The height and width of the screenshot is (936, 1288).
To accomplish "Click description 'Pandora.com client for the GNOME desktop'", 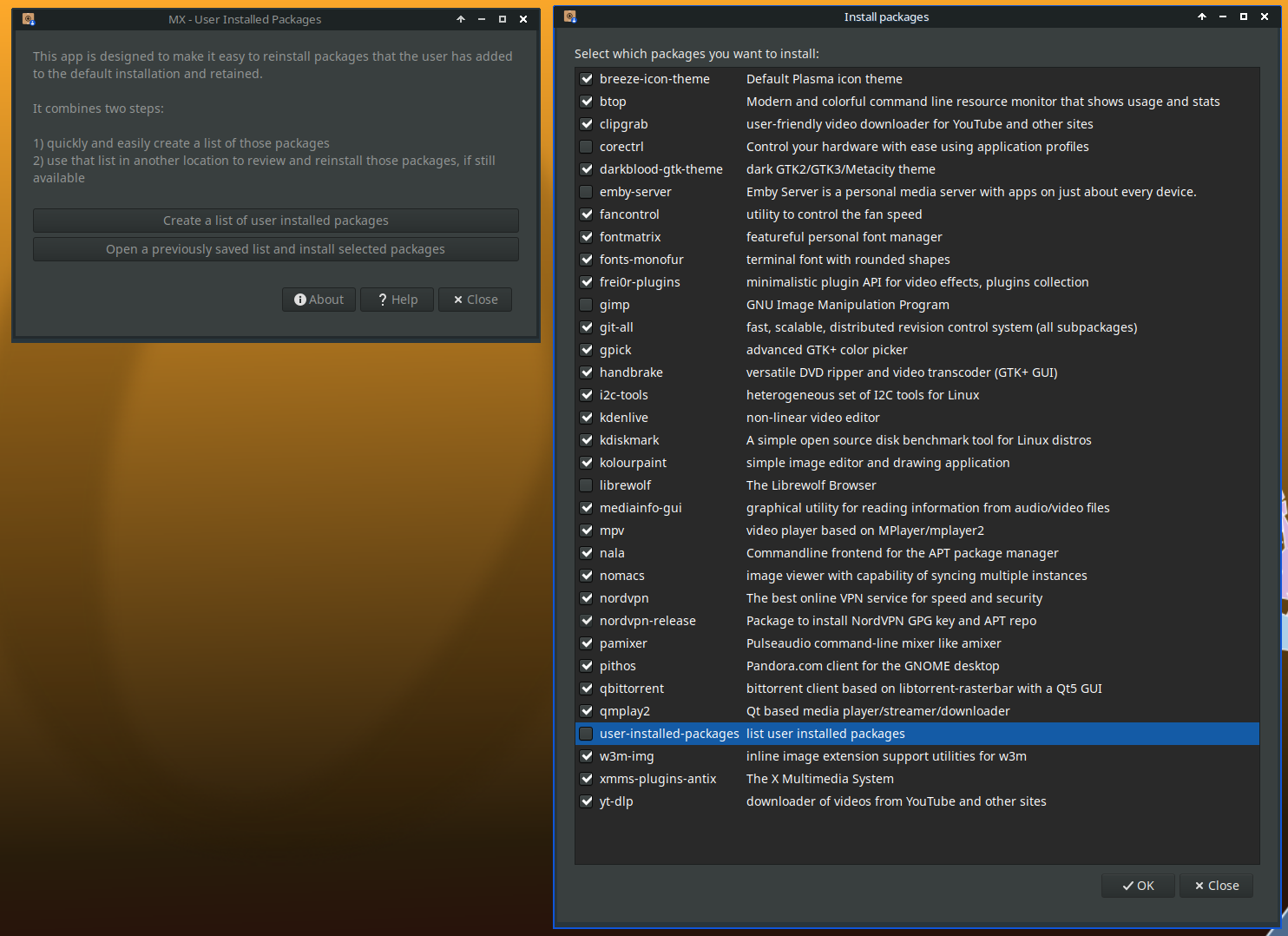I will click(872, 666).
